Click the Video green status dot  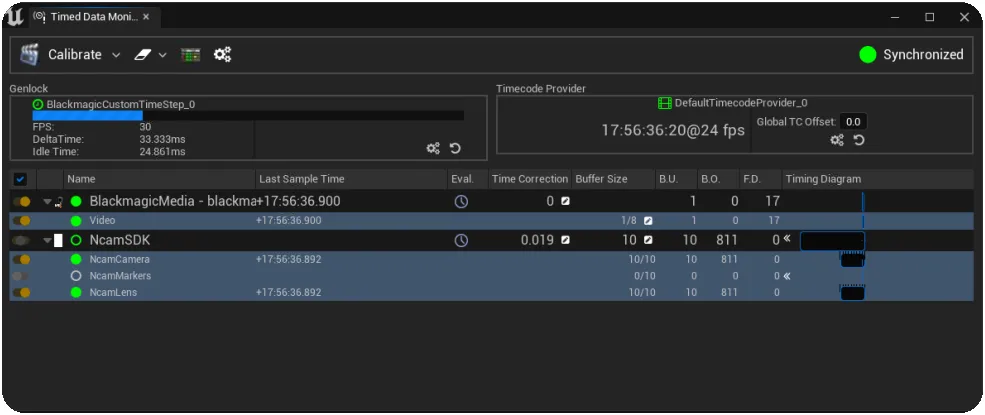point(77,221)
